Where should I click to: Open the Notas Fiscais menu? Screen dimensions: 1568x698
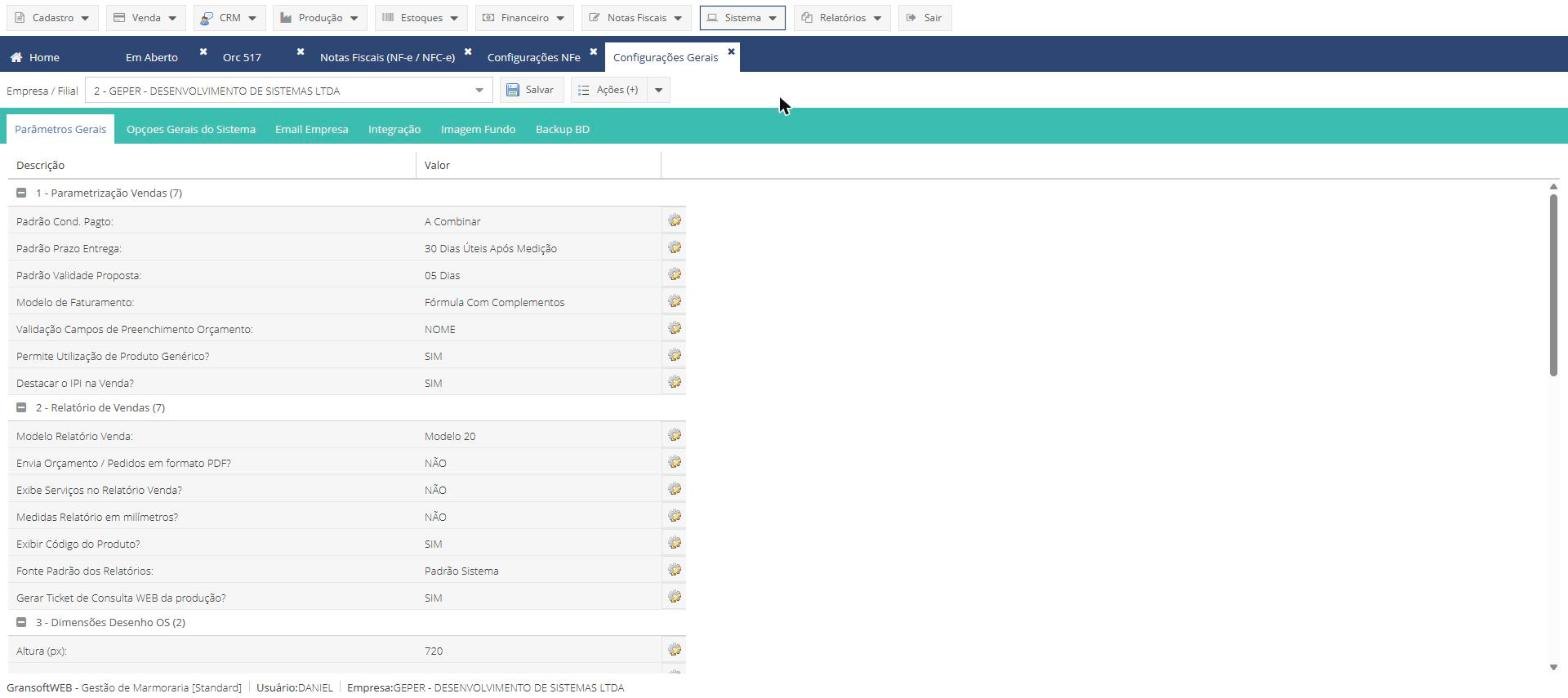point(636,18)
